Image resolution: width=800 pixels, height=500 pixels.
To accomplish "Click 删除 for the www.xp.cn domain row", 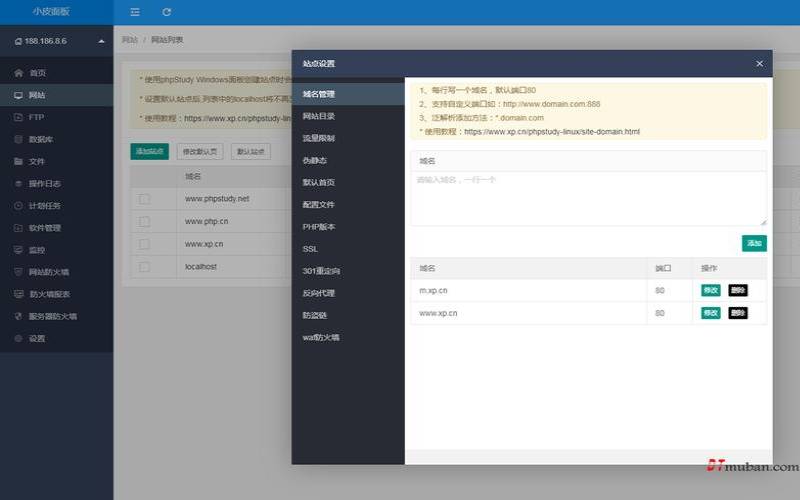I will pos(738,313).
